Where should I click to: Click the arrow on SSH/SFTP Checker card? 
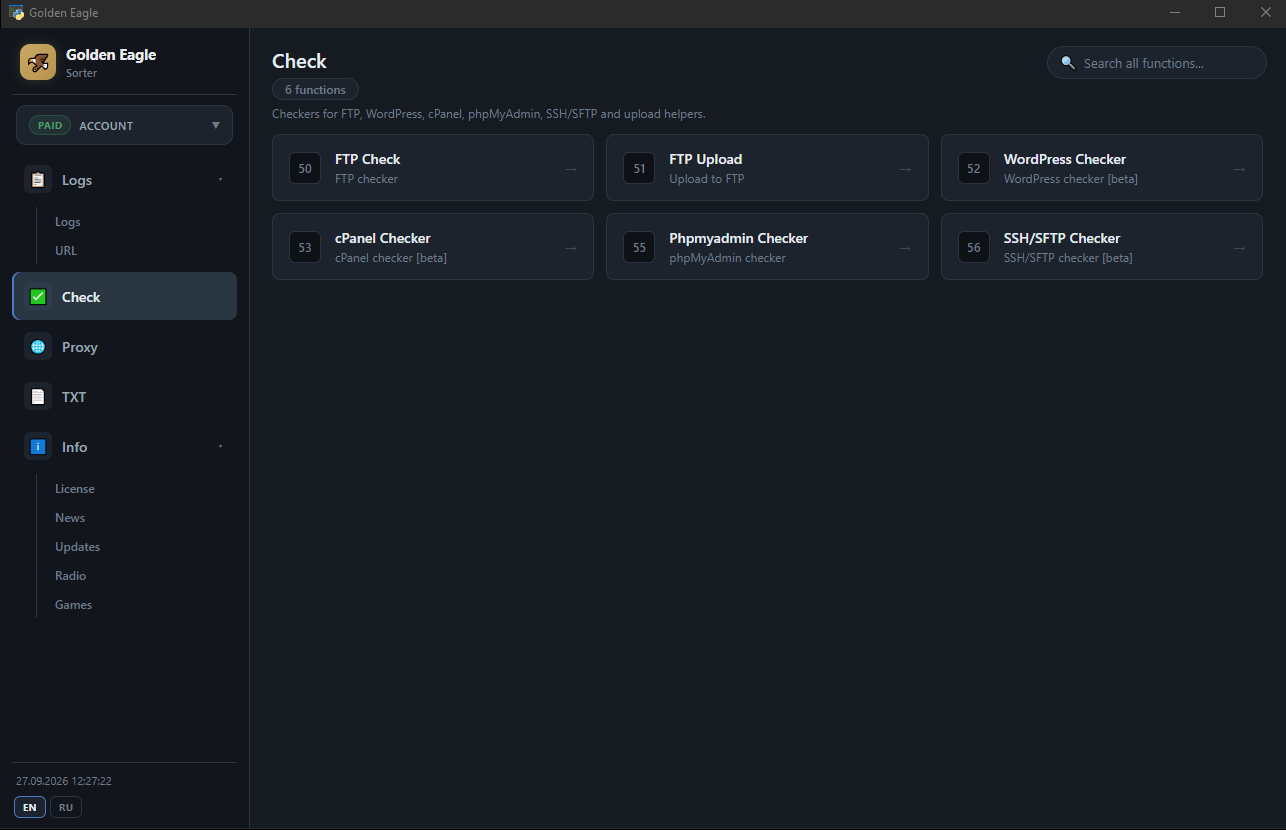(1240, 248)
